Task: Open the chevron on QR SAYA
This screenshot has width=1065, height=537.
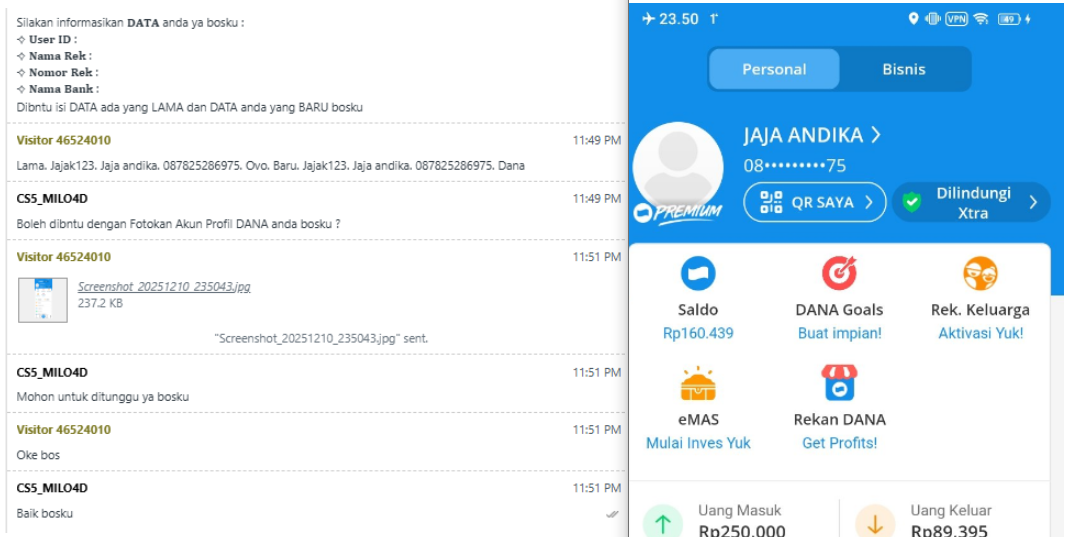Action: coord(868,202)
